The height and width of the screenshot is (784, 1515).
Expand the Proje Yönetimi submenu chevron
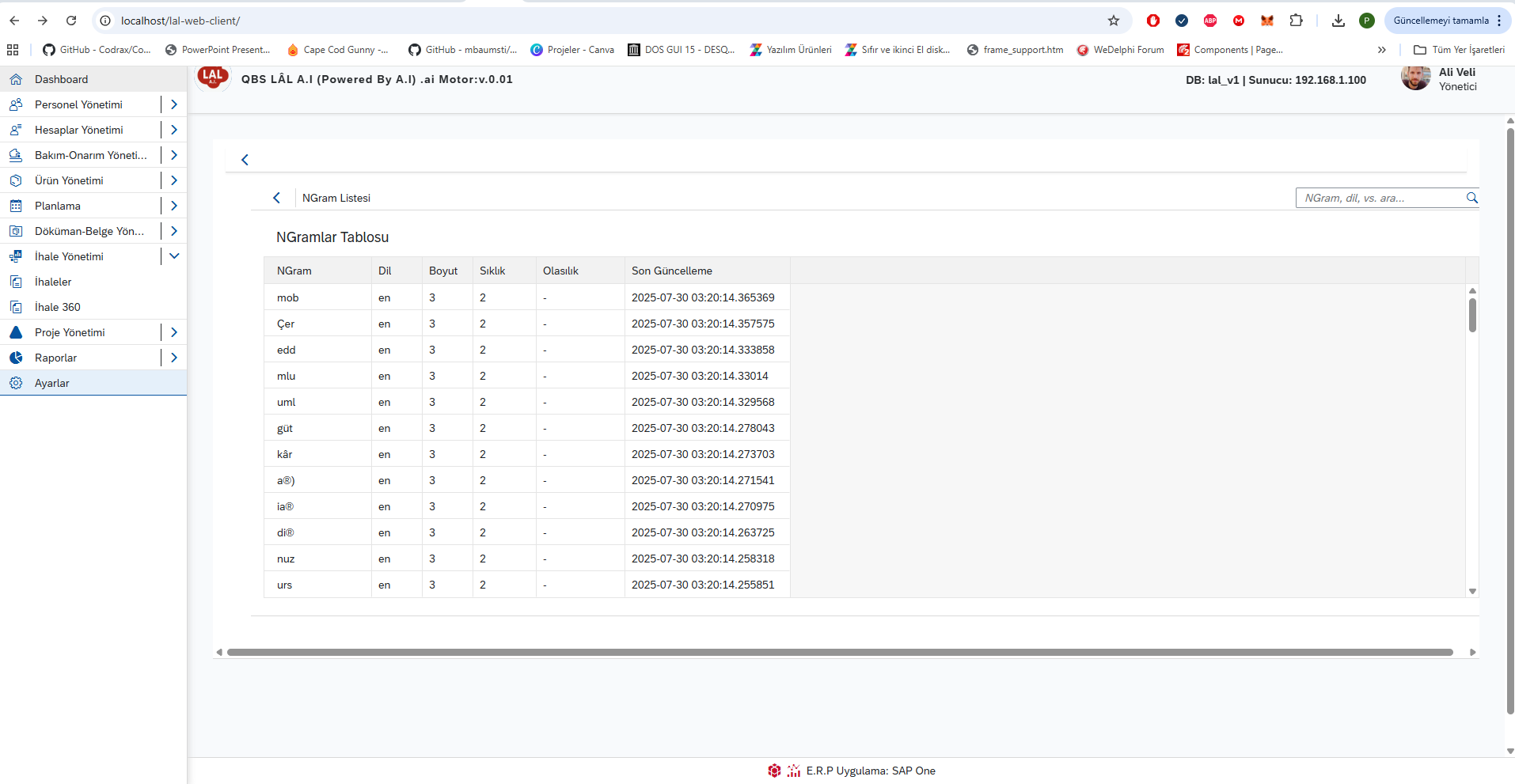[174, 332]
